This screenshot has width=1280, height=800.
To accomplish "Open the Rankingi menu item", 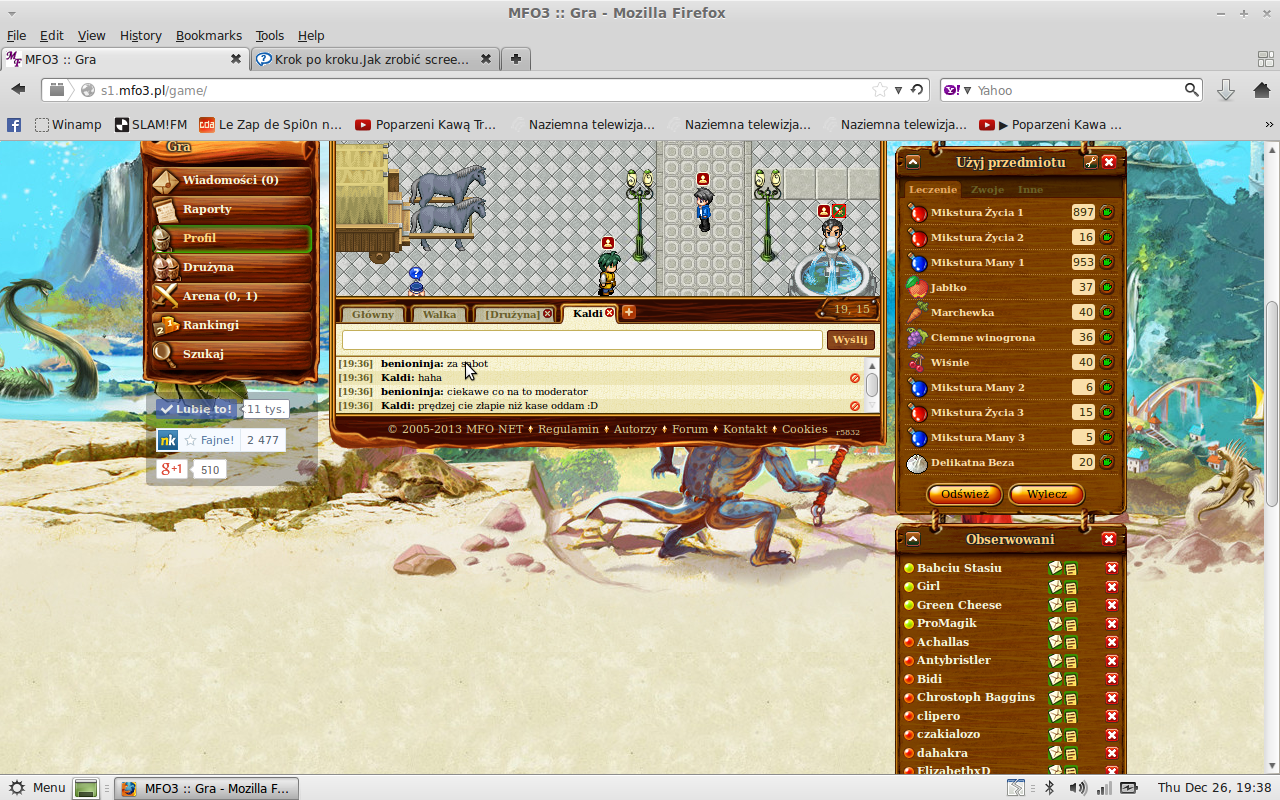I will 211,325.
